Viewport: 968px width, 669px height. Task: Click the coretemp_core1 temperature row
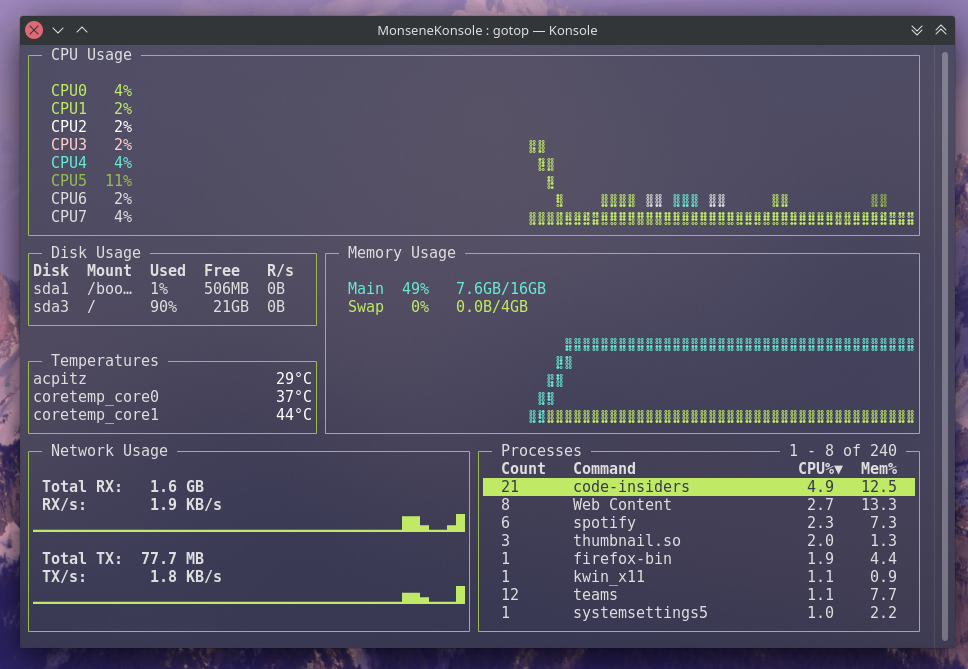coord(172,414)
